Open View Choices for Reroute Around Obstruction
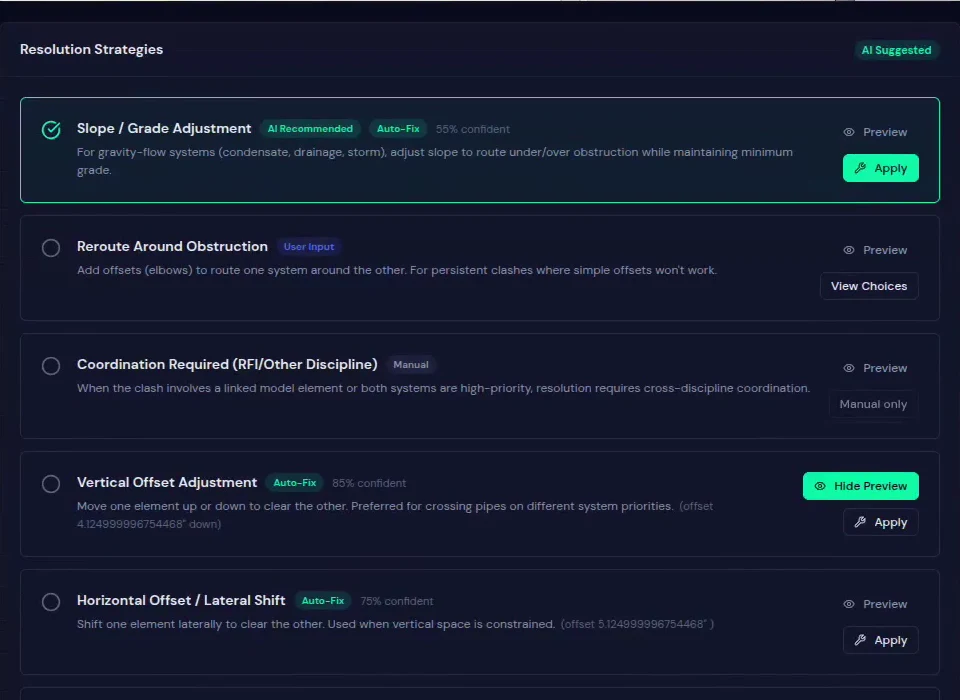The height and width of the screenshot is (700, 960). [869, 286]
